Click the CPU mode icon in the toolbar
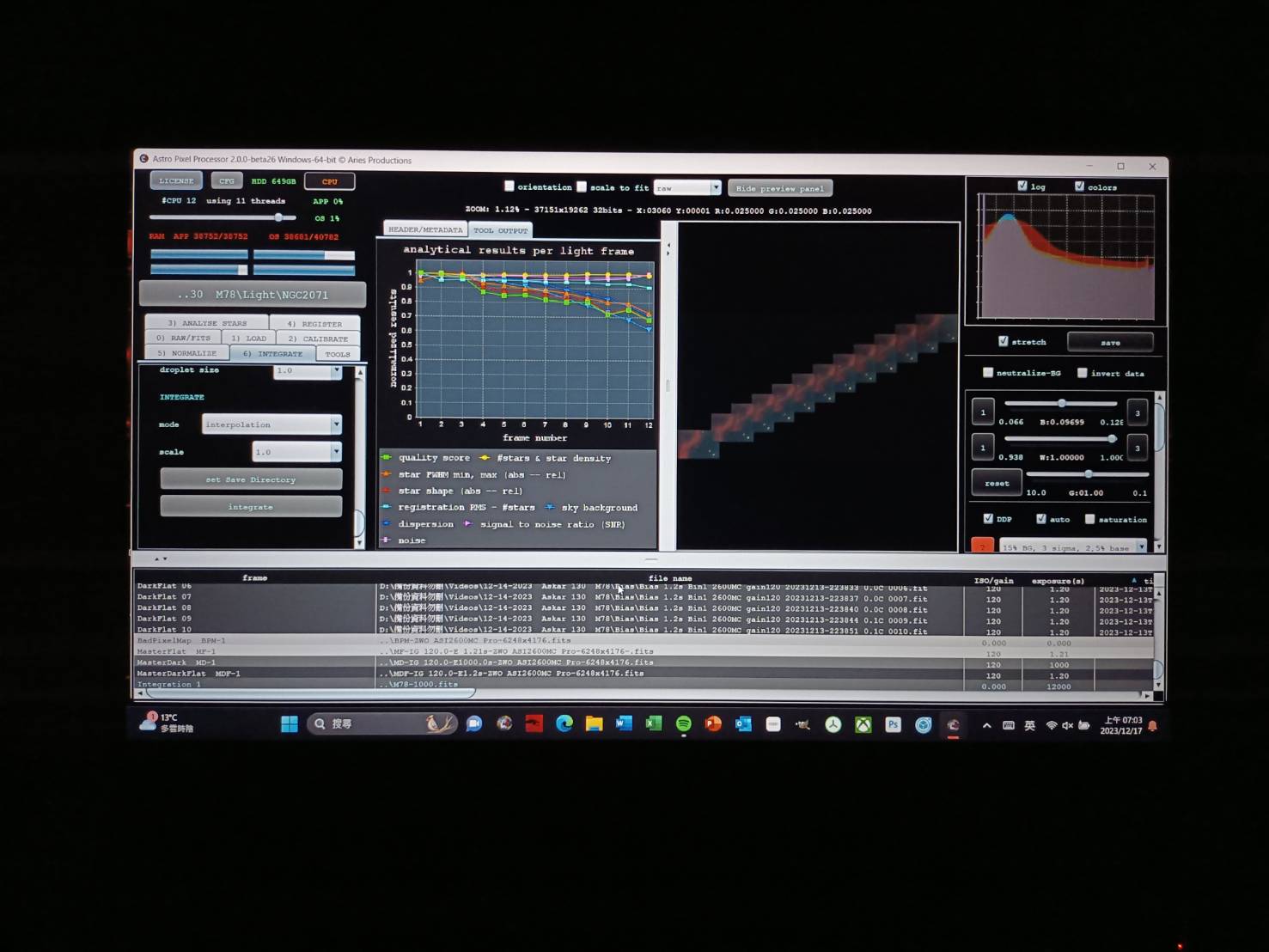The width and height of the screenshot is (1269, 952). point(328,180)
